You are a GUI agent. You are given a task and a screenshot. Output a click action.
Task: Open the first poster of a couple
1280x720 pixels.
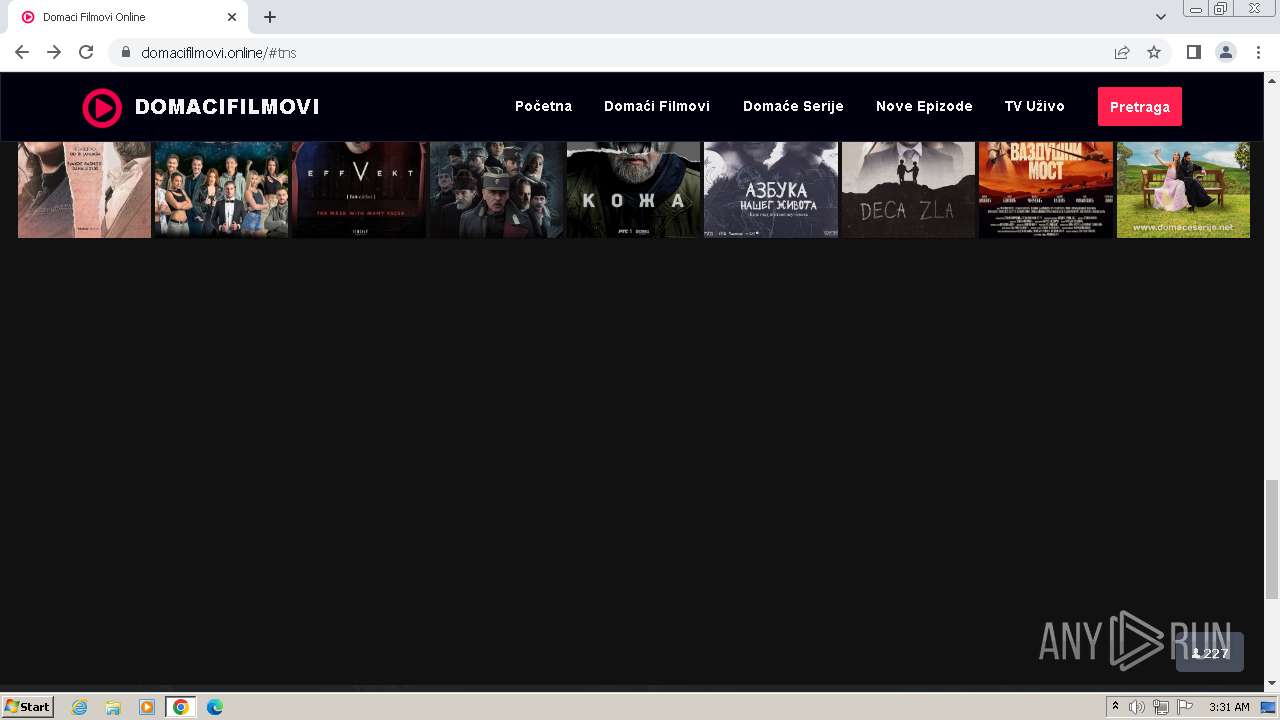84,190
